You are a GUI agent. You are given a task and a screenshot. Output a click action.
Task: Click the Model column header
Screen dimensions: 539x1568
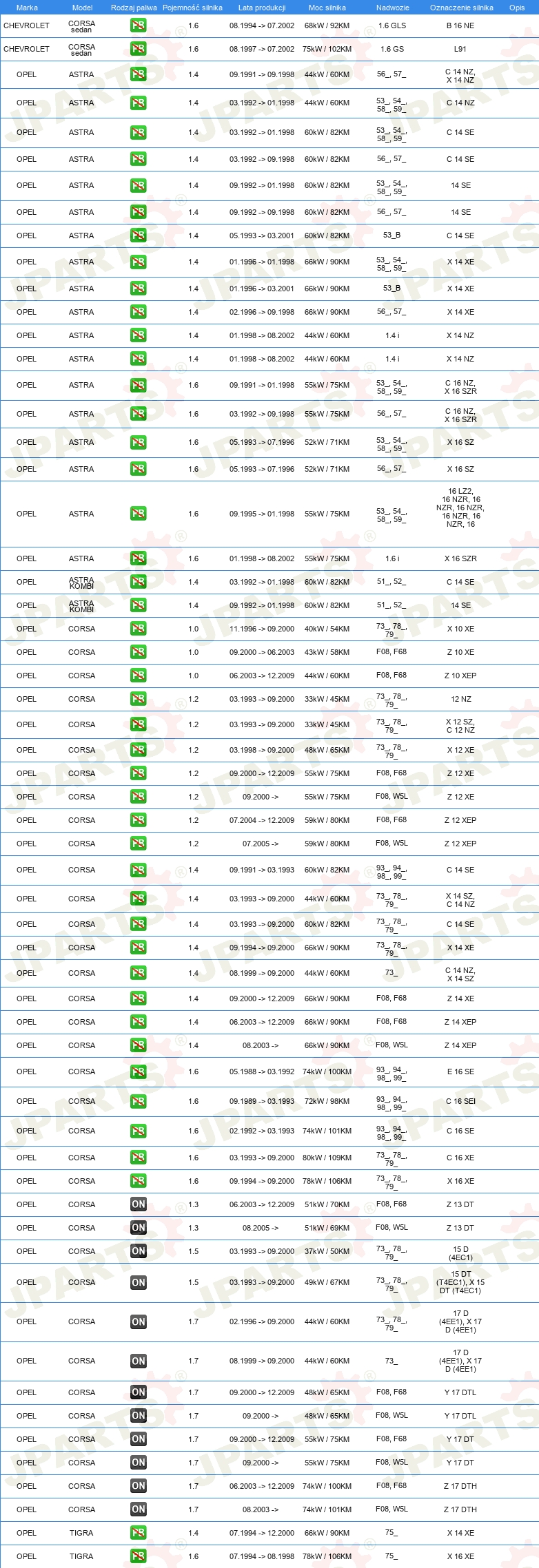(x=82, y=8)
